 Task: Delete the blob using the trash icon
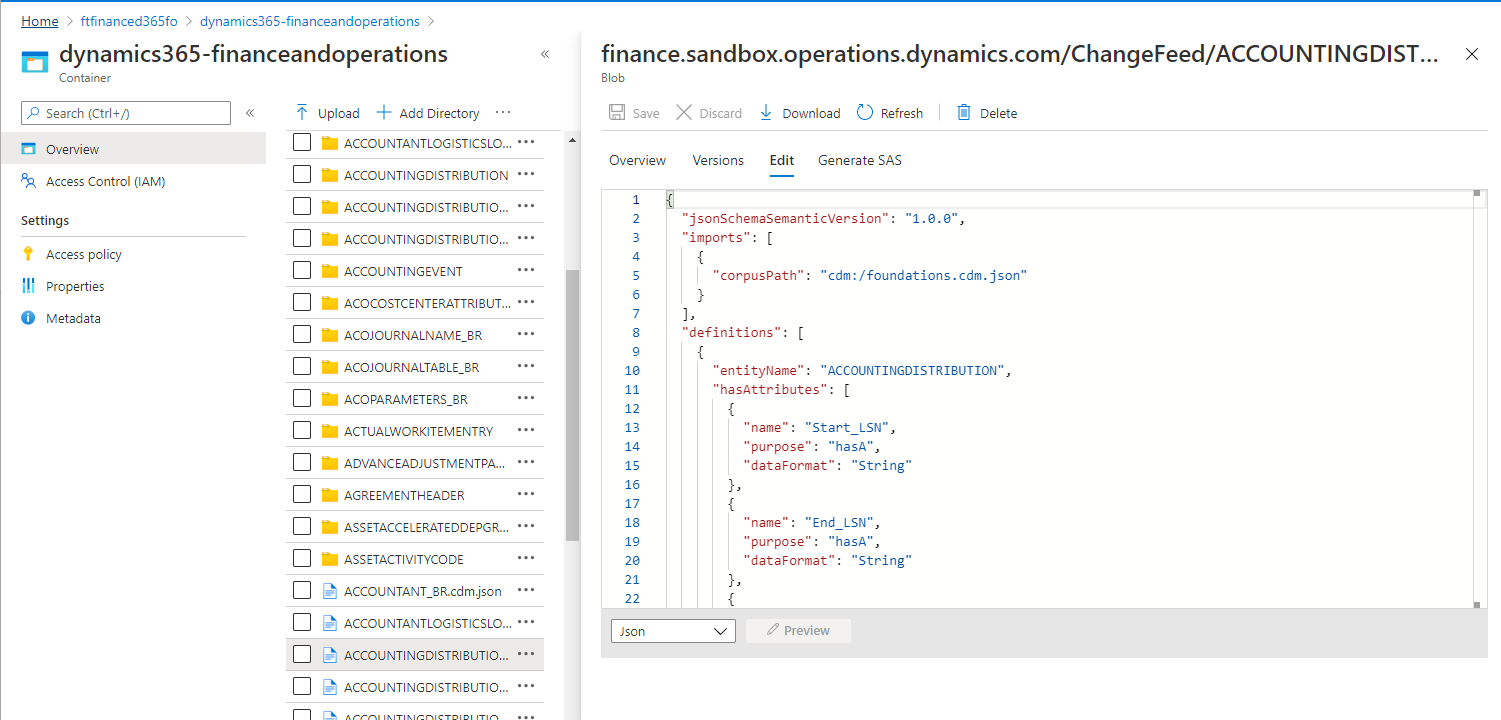[963, 112]
